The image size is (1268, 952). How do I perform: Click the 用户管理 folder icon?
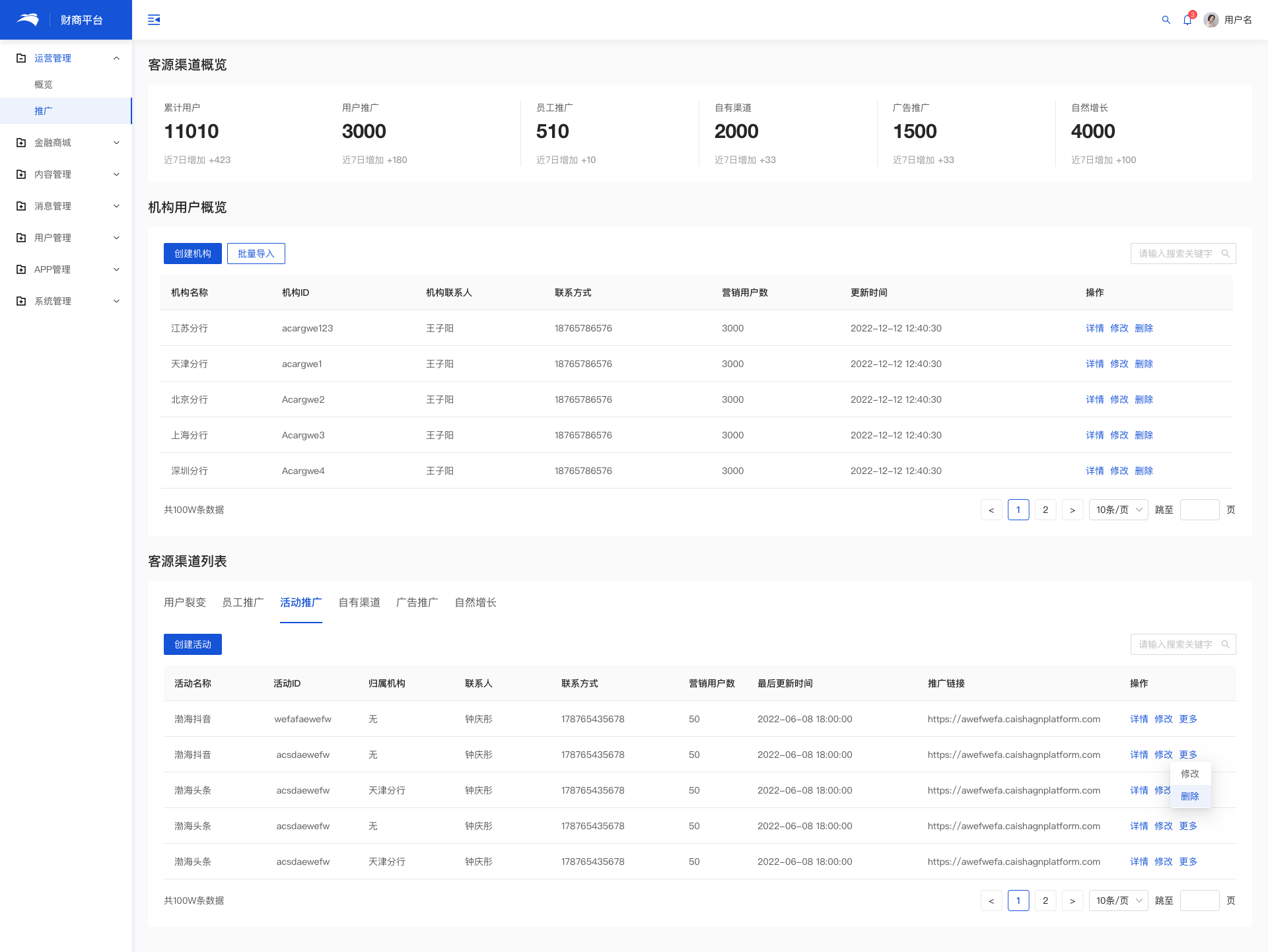pos(21,238)
